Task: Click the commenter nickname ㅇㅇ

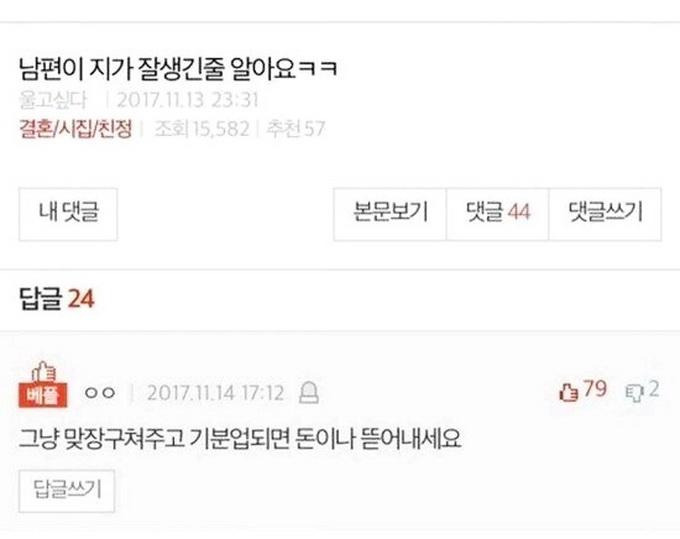Action: [100, 393]
